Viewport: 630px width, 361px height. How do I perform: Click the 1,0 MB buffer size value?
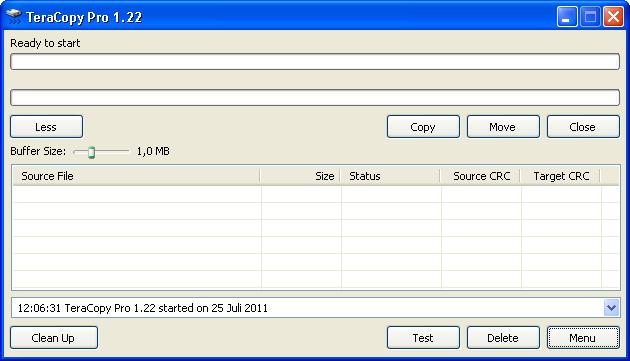(153, 152)
